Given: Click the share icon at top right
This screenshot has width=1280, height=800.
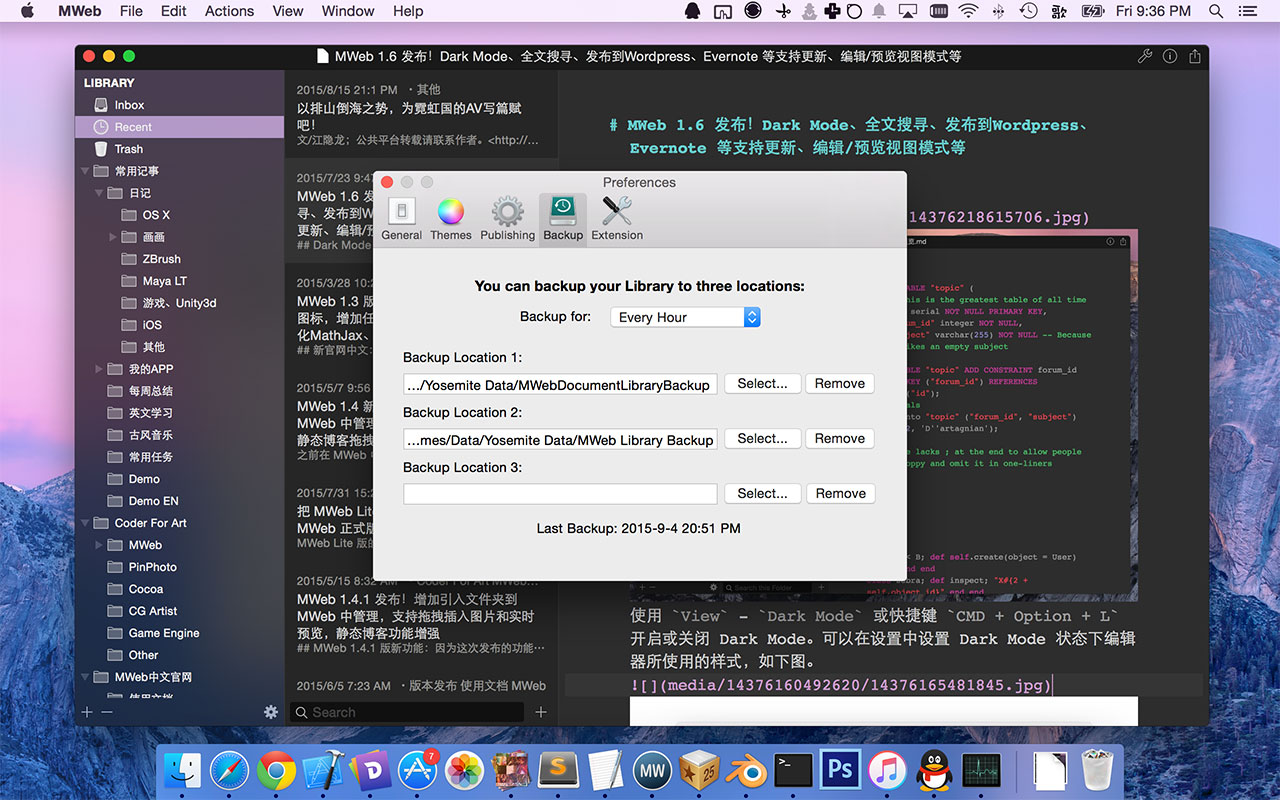Looking at the screenshot, I should 1194,56.
